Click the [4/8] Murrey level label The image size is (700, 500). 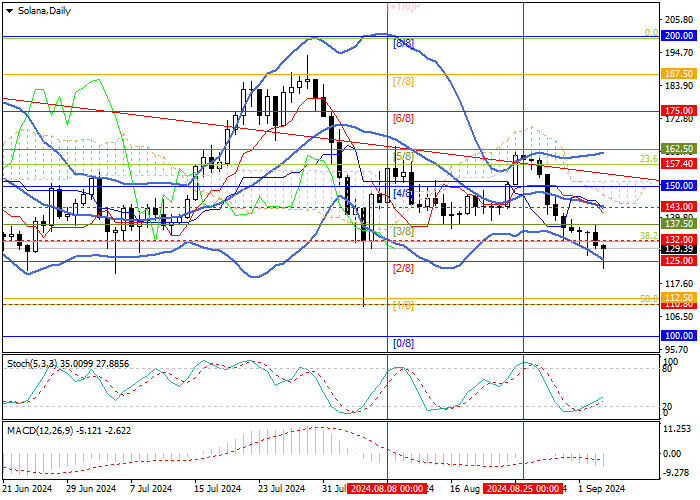[403, 193]
